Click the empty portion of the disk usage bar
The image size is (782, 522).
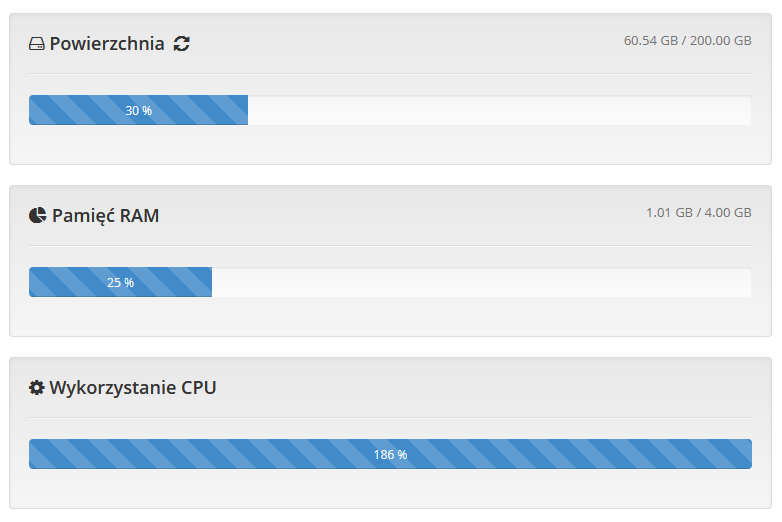coord(500,110)
